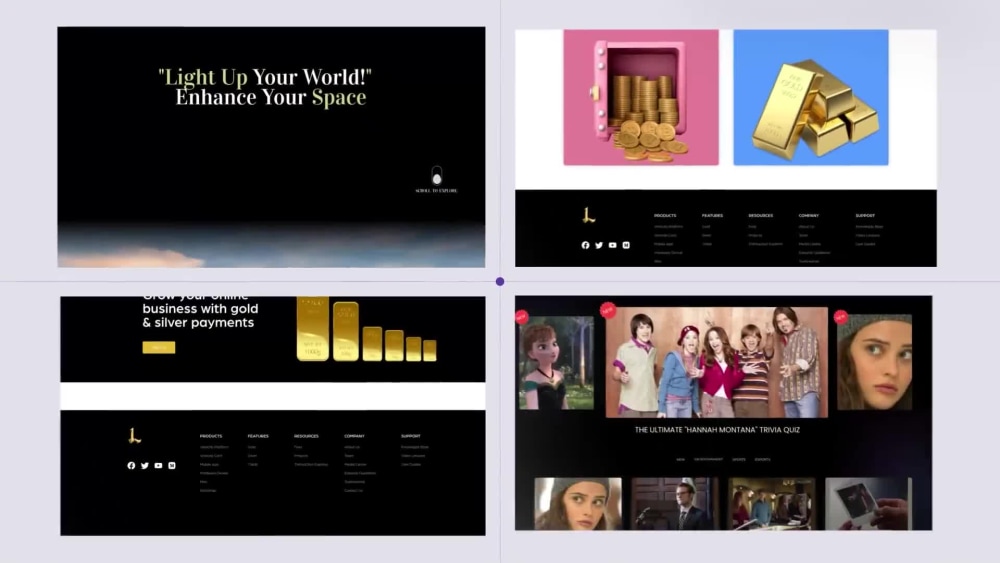Click the red NEW badge on the Hannah Montana image
The width and height of the screenshot is (1000, 563).
click(x=608, y=310)
